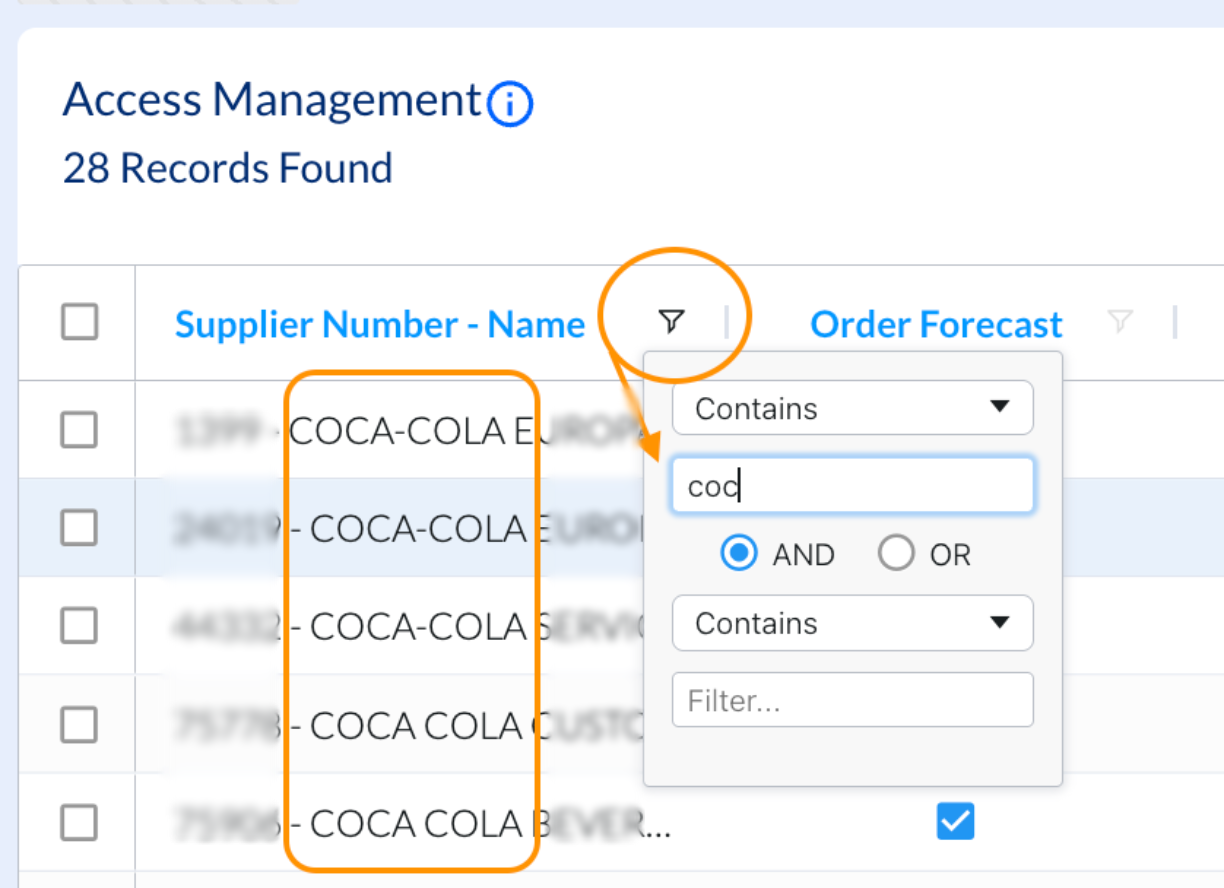The height and width of the screenshot is (888, 1224).
Task: Focus the empty 'Filter...' text box
Action: (852, 700)
